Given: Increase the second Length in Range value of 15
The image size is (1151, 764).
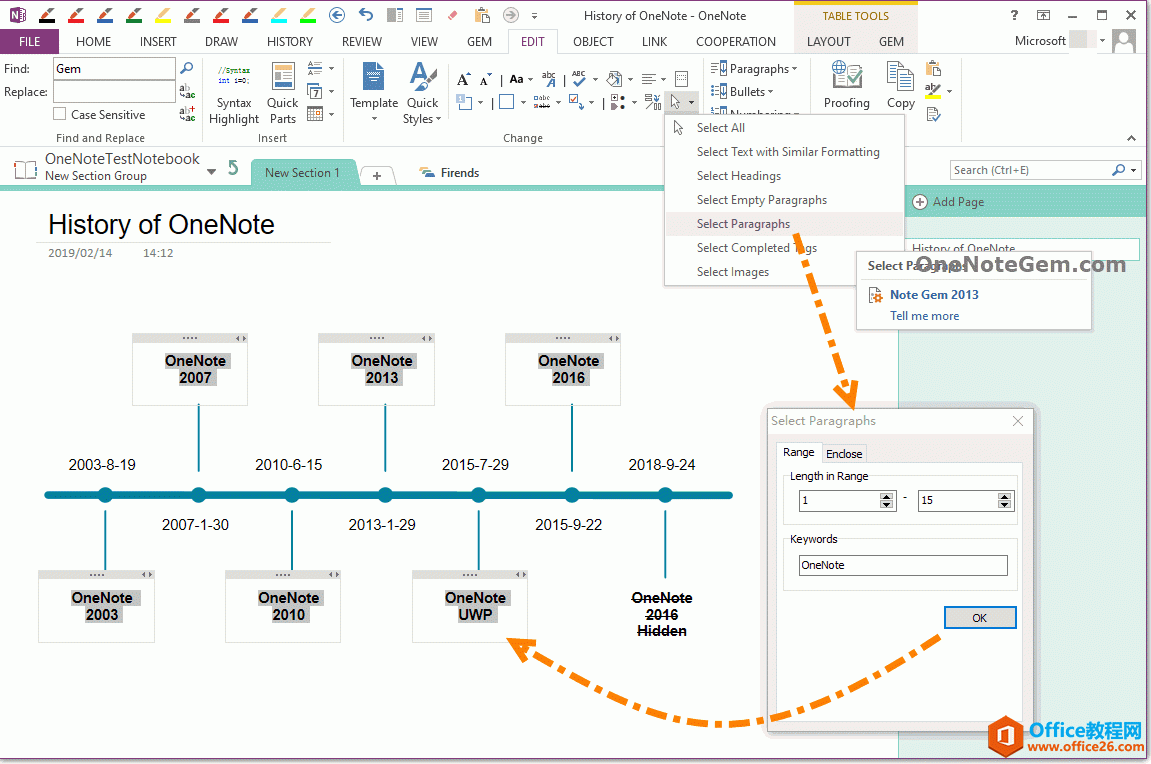Looking at the screenshot, I should click(1004, 496).
